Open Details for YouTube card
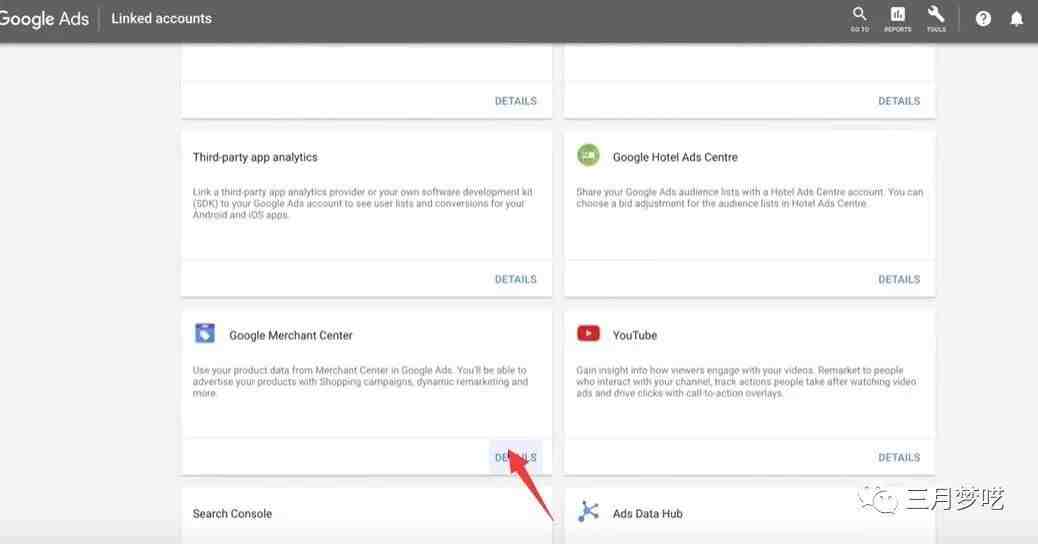1038x544 pixels. tap(899, 457)
